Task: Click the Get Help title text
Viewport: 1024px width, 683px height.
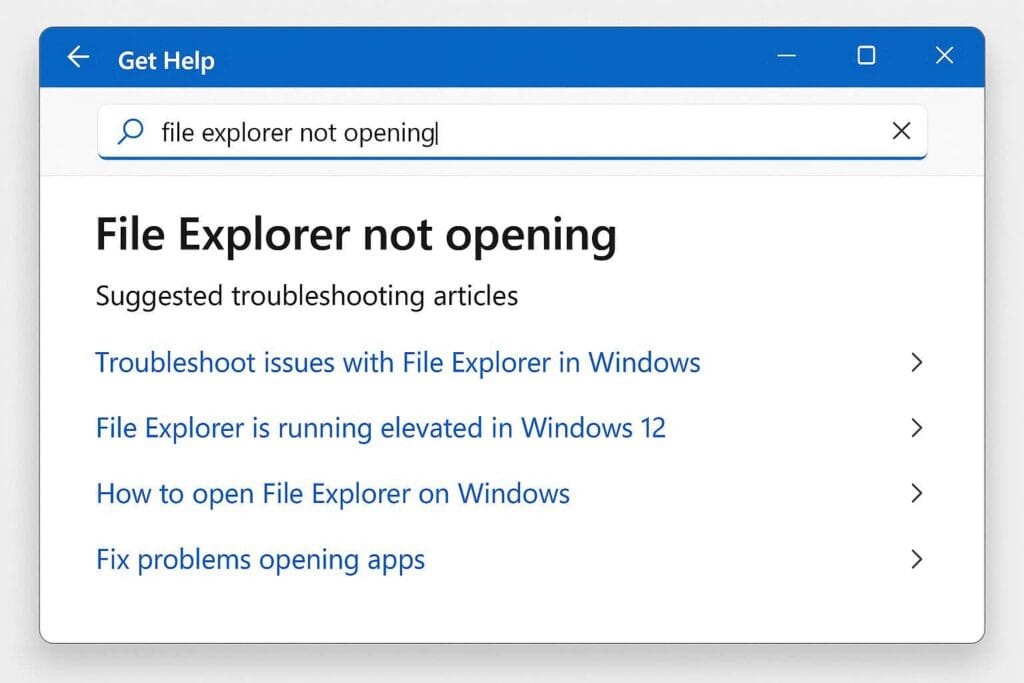Action: (166, 60)
